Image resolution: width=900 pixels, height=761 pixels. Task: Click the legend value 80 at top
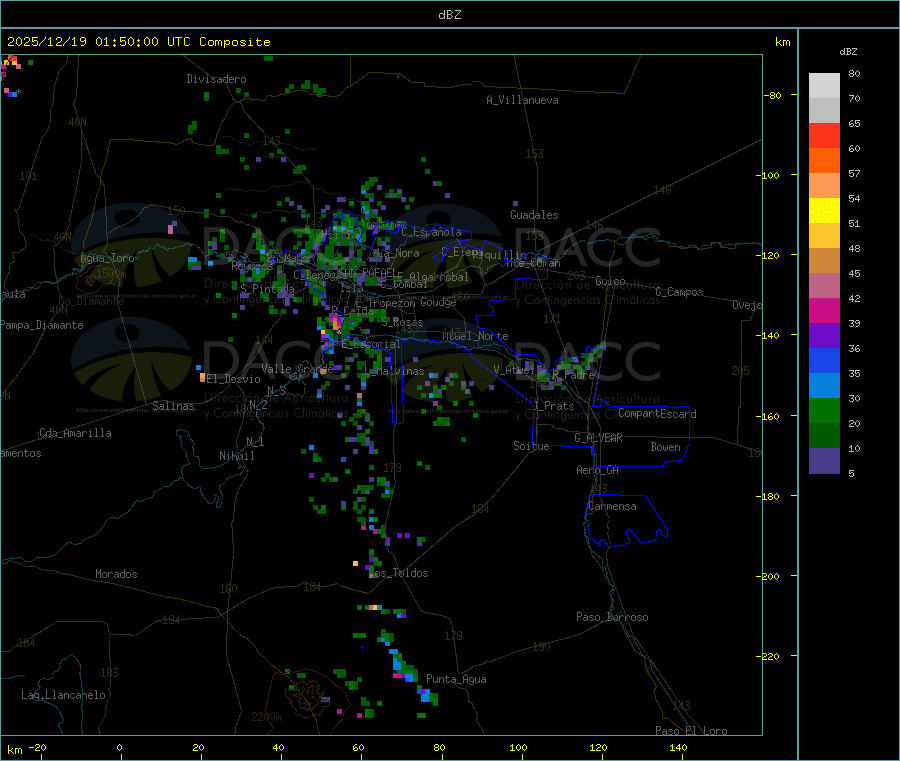click(854, 73)
